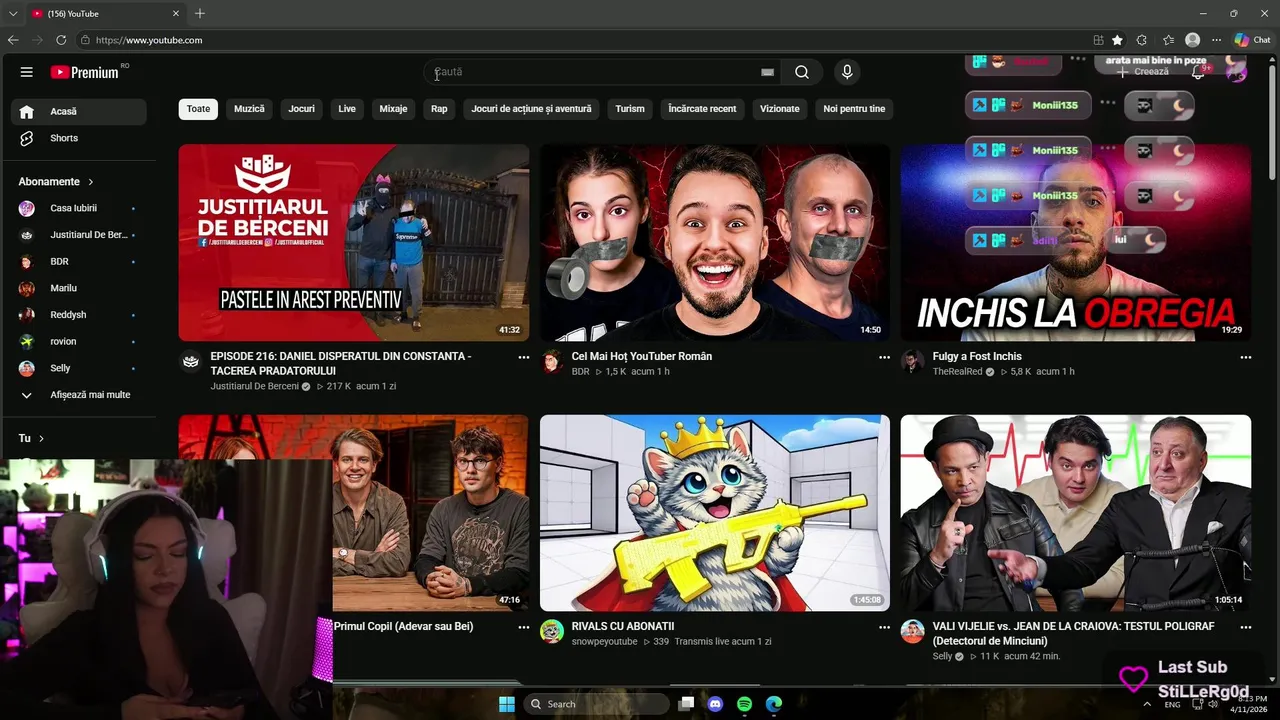1280x720 pixels.
Task: Select the Mixaje filter chip
Action: click(x=393, y=109)
